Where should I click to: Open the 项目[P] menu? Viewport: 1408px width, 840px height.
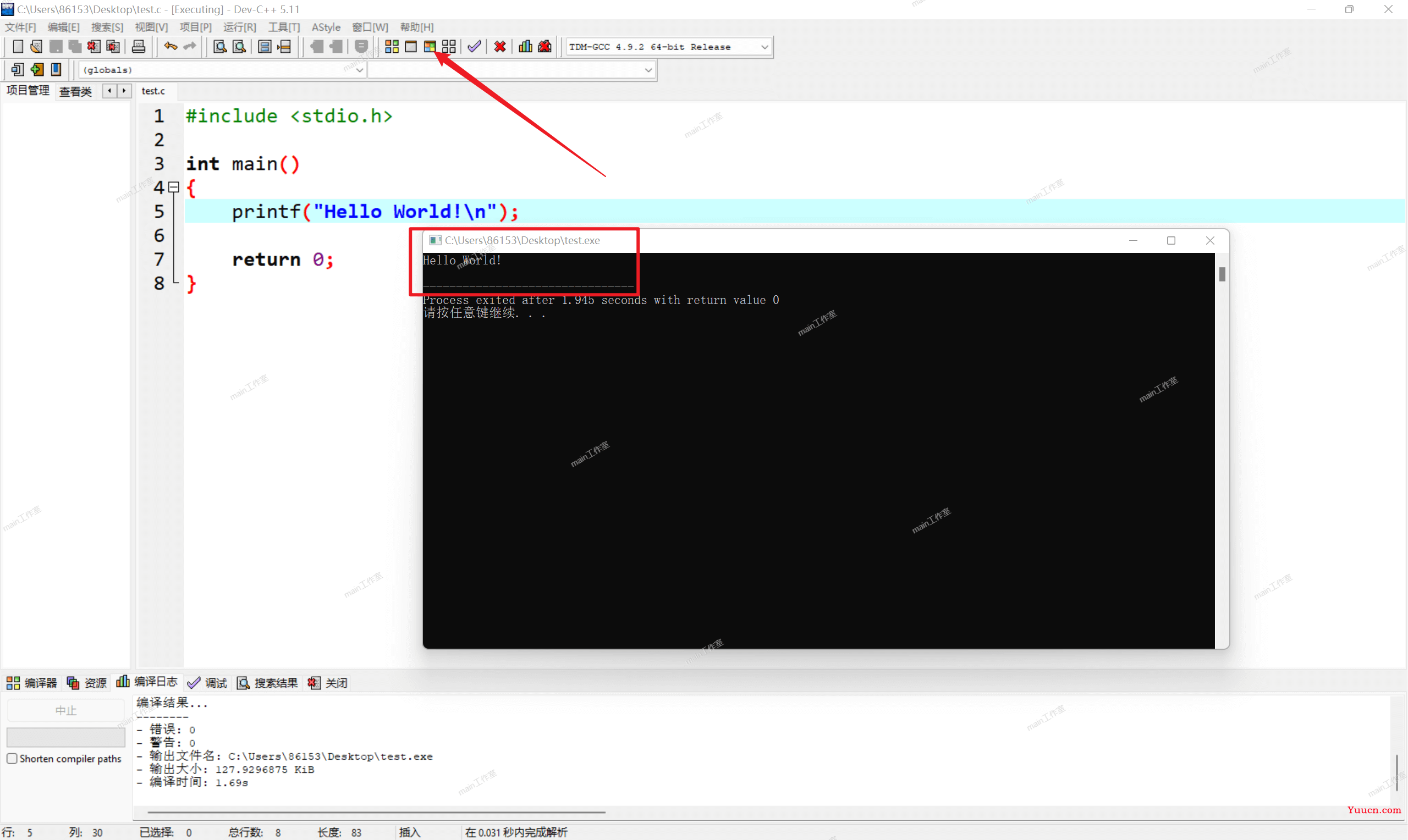point(195,27)
